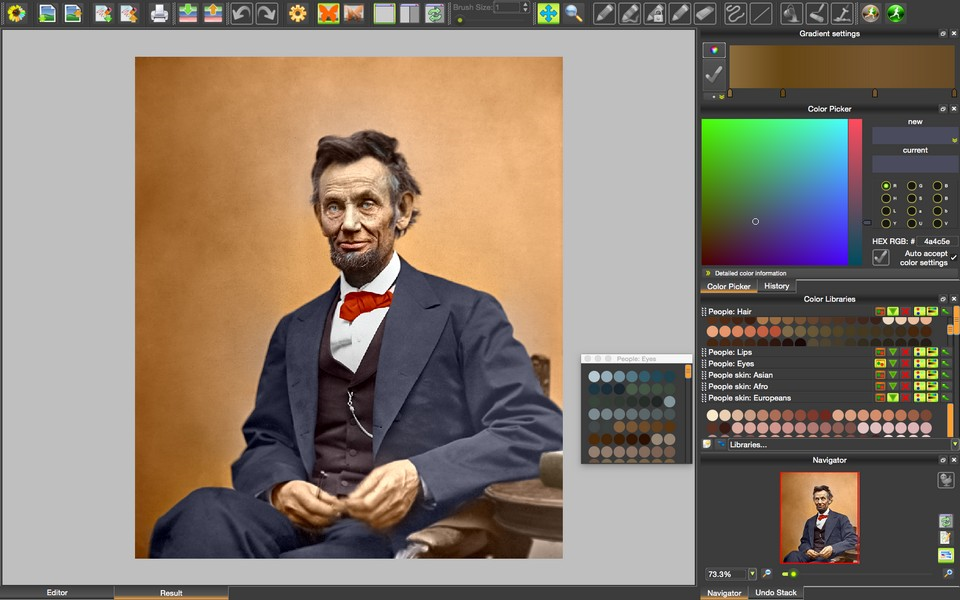Open the Undo Stack tab
The image size is (960, 600).
pyautogui.click(x=777, y=592)
